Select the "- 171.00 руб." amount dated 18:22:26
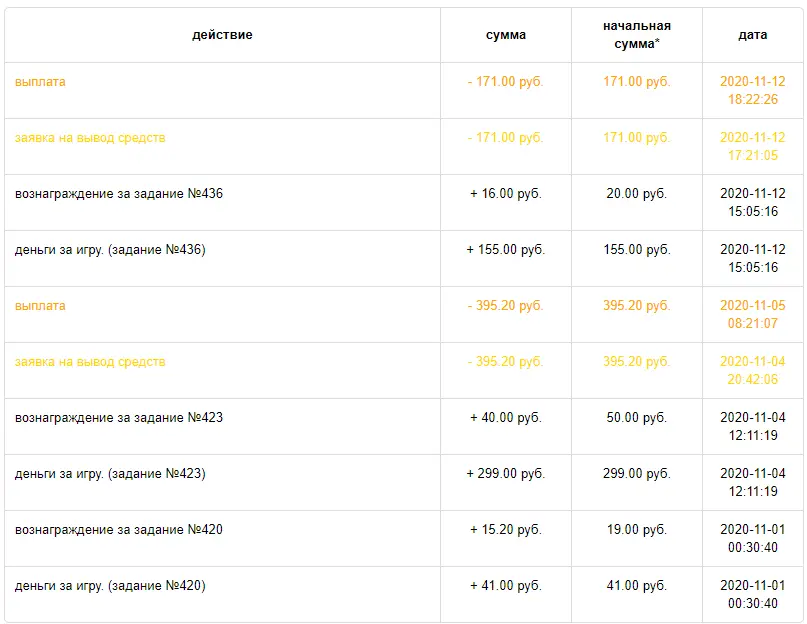Image resolution: width=807 pixels, height=624 pixels. tap(505, 82)
